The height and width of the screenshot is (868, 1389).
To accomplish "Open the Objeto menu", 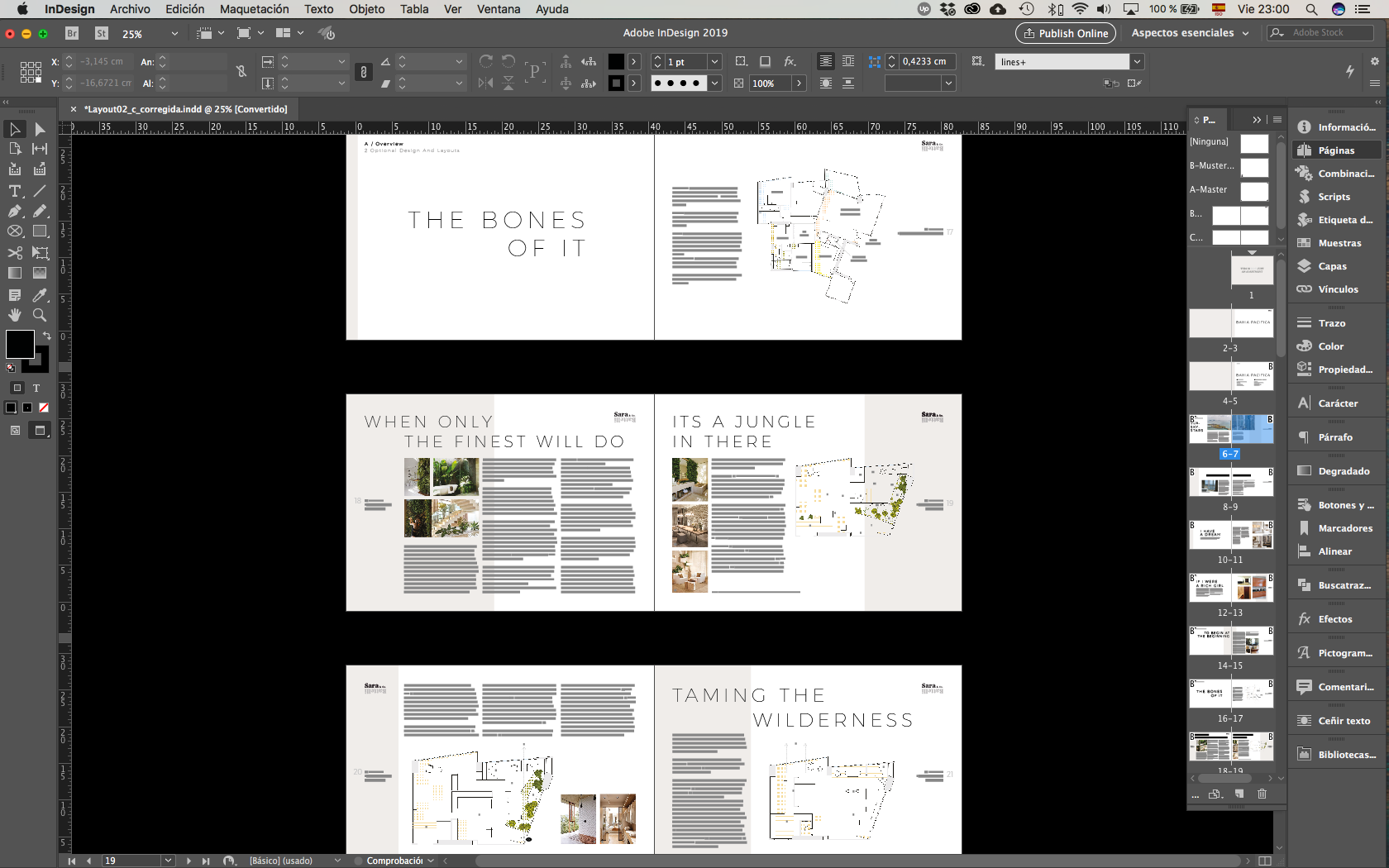I will click(x=366, y=9).
